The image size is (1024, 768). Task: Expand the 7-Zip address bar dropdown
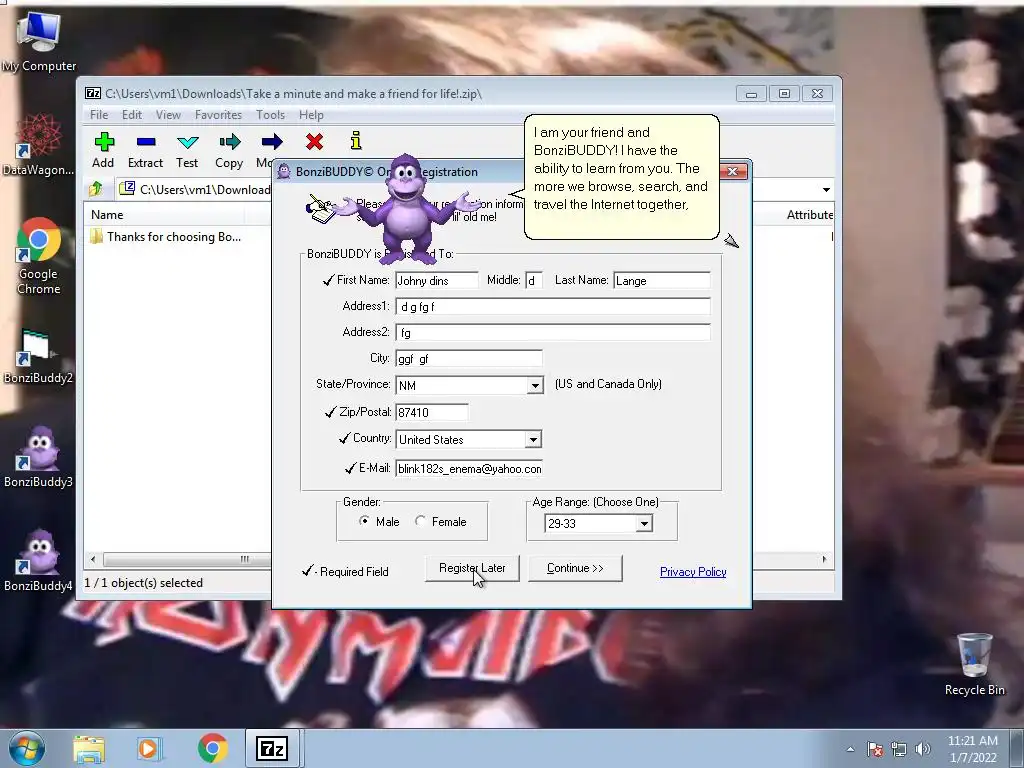tap(826, 189)
